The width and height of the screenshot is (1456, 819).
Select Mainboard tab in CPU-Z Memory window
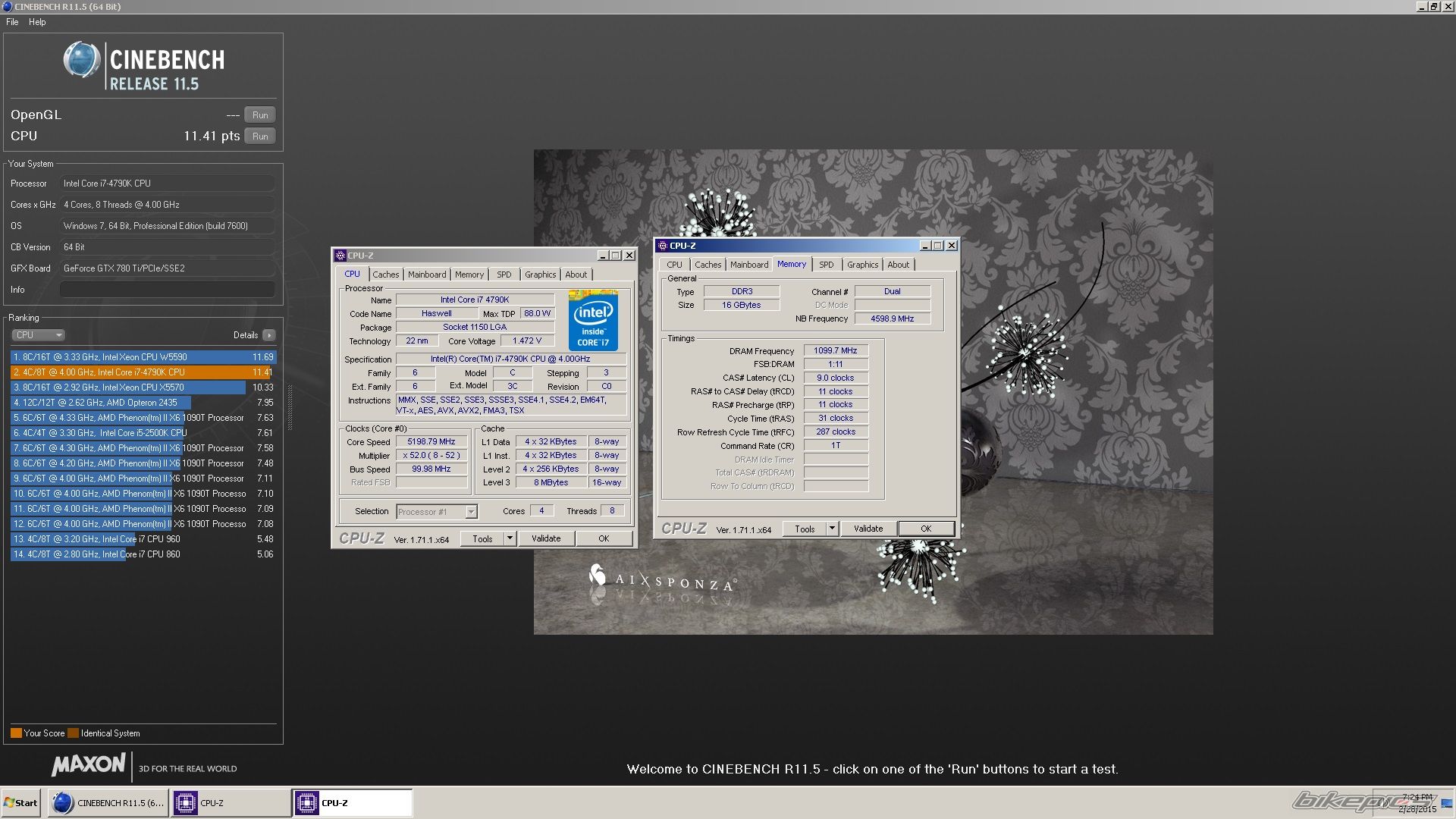click(x=749, y=265)
